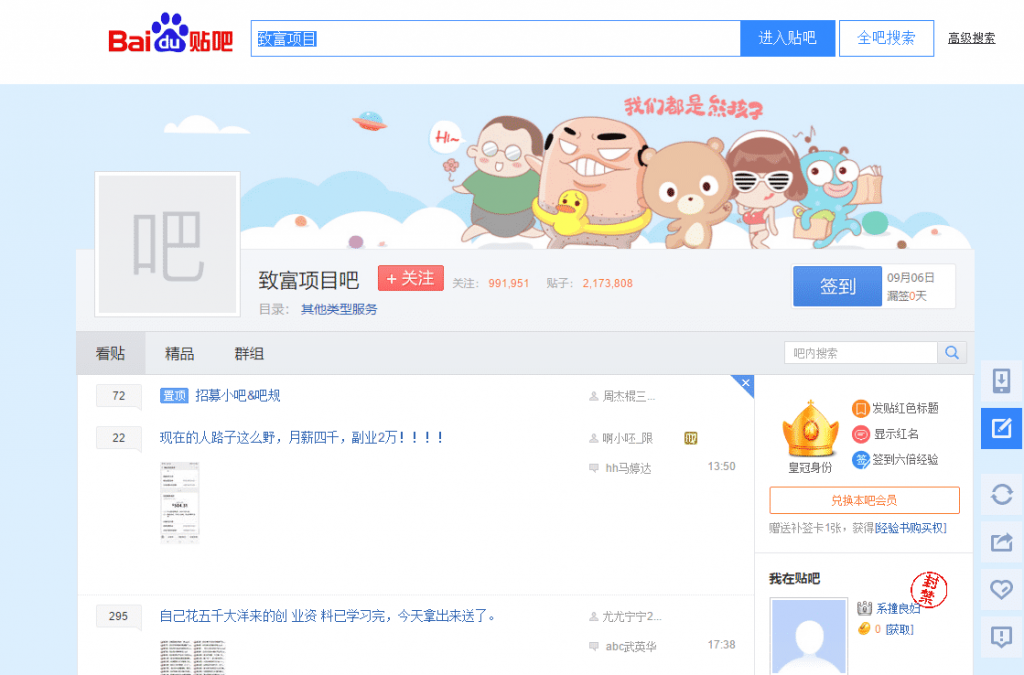Click the magnifier icon beside 吧内搜索 box
This screenshot has height=675, width=1024.
pos(952,352)
